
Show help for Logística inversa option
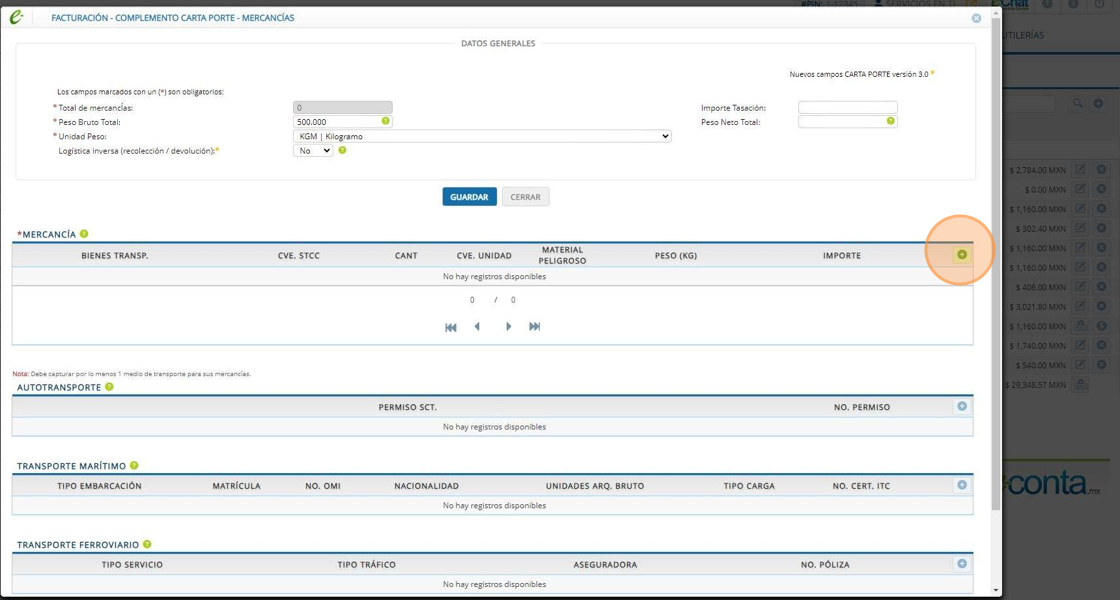point(342,150)
